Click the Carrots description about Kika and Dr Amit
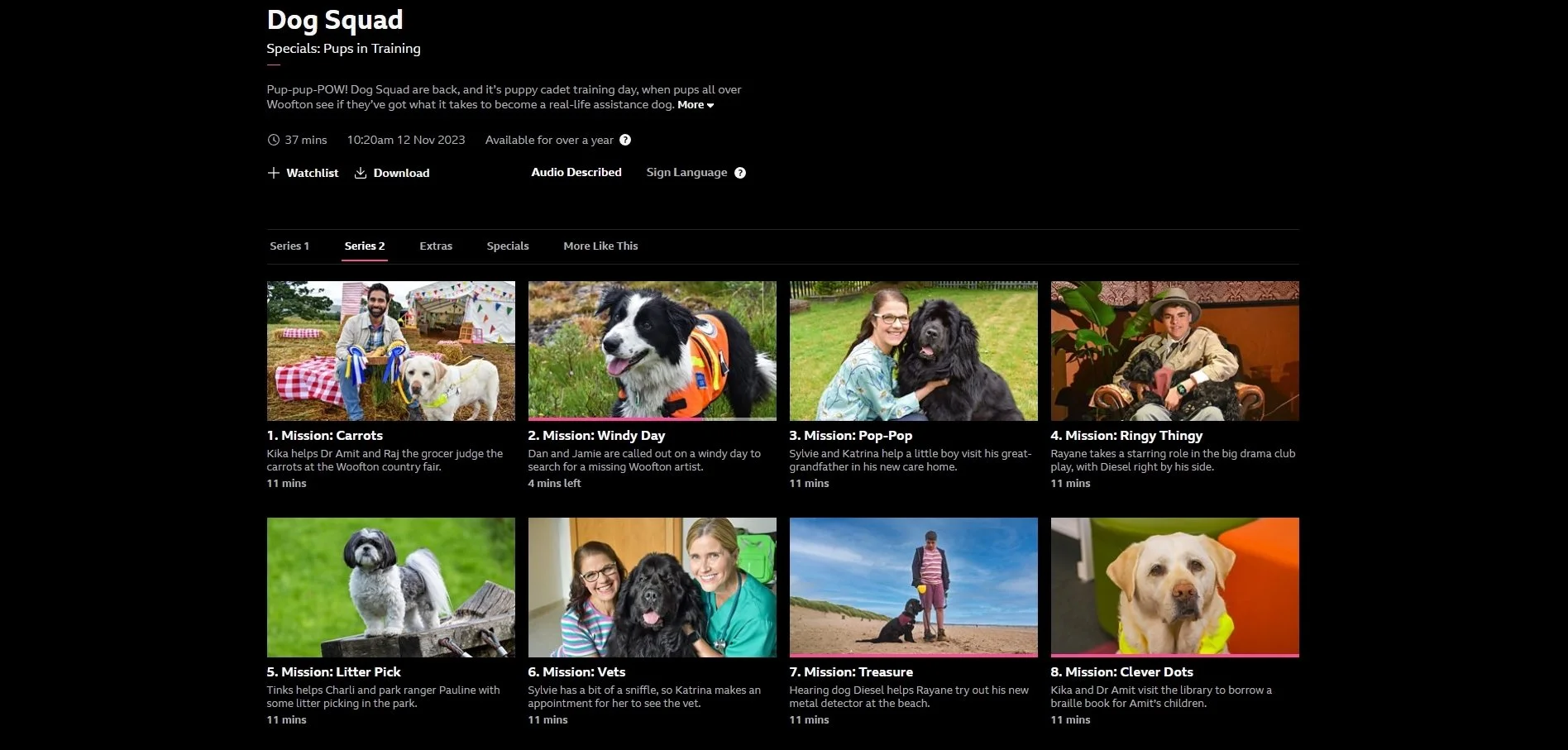The width and height of the screenshot is (1568, 750). pyautogui.click(x=385, y=461)
